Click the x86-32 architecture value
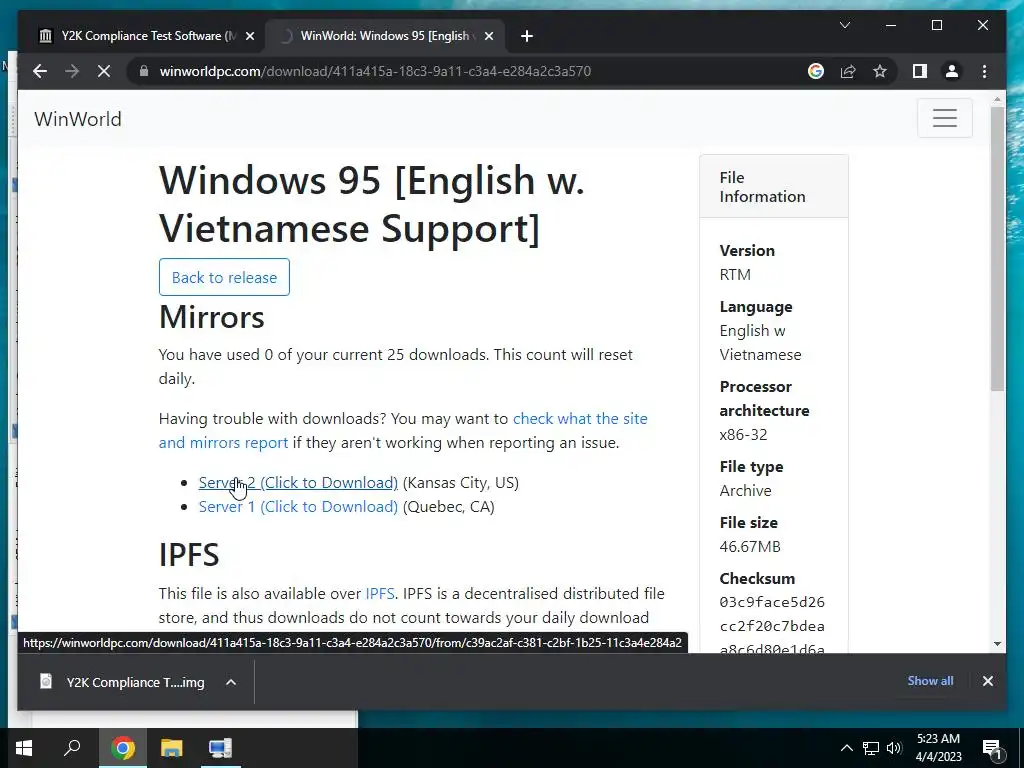Viewport: 1024px width, 768px height. [x=743, y=434]
